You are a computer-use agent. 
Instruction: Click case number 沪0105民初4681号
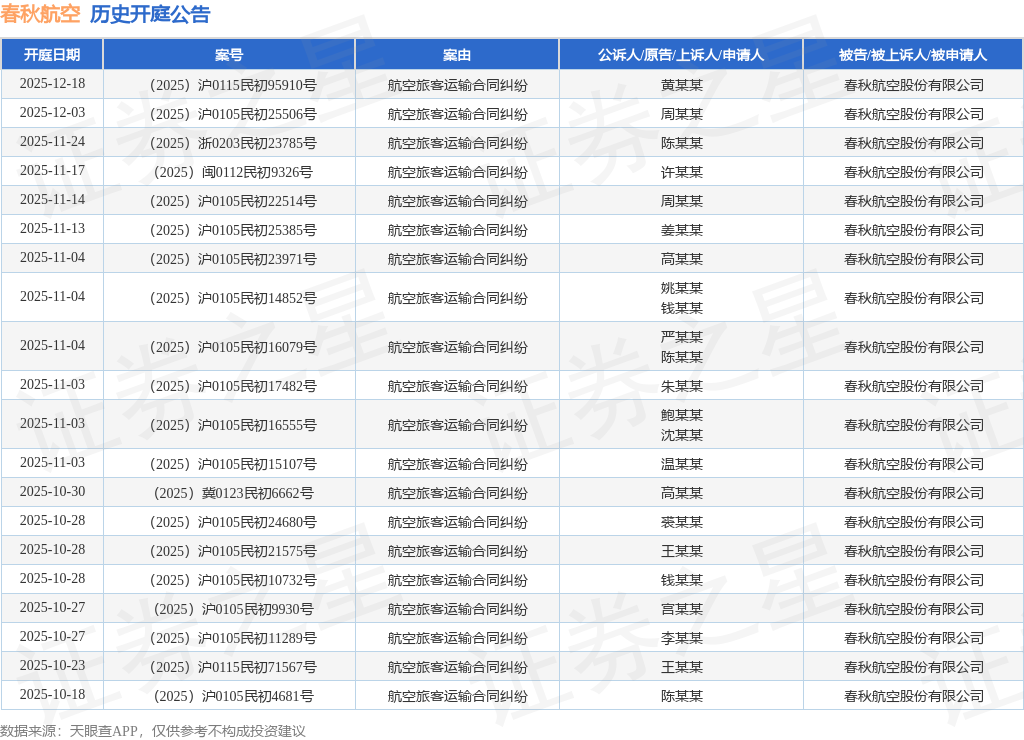pos(233,696)
